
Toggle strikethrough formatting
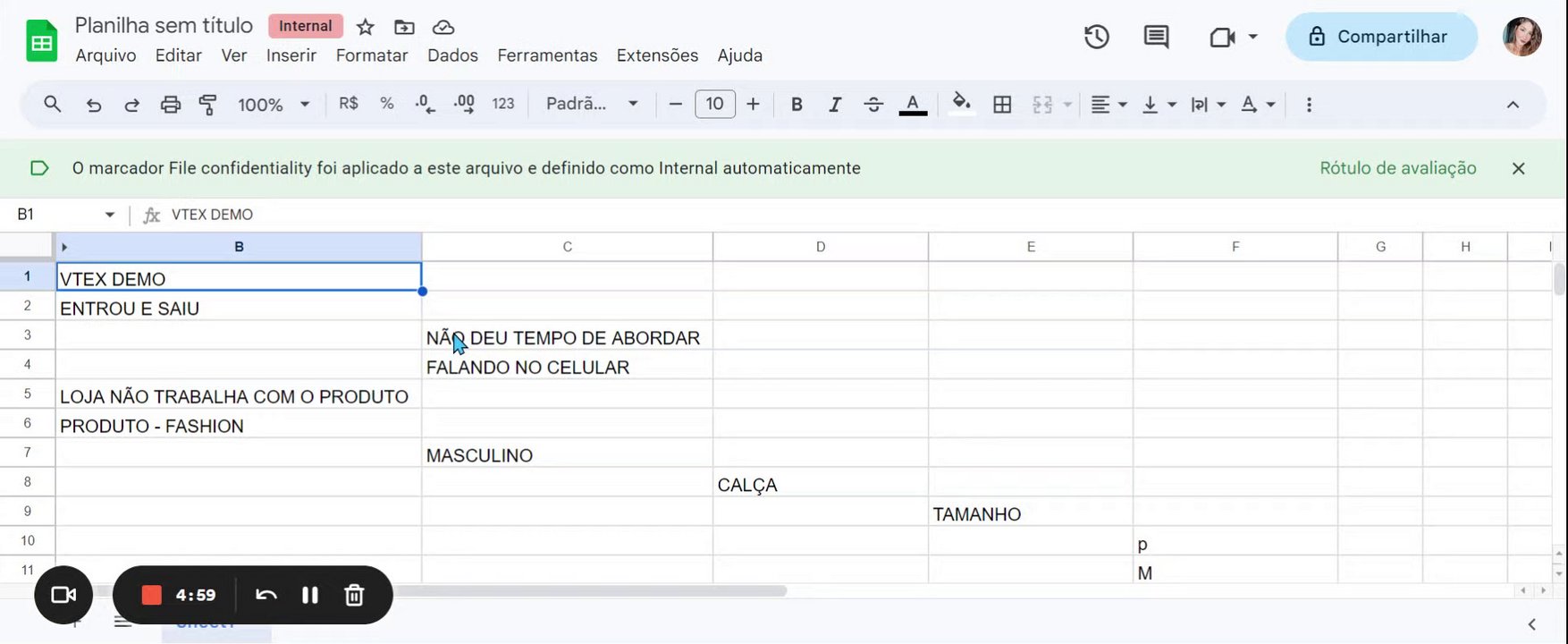pos(873,105)
